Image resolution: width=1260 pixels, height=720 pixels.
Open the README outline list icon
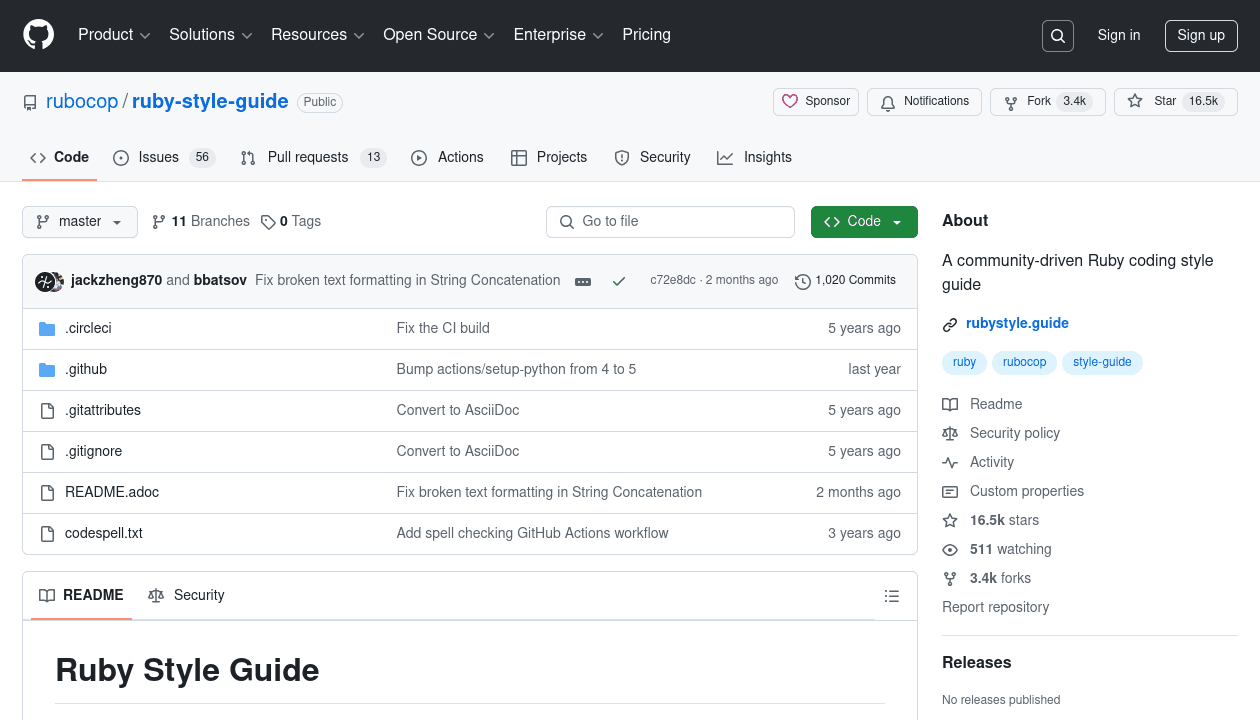coord(892,595)
